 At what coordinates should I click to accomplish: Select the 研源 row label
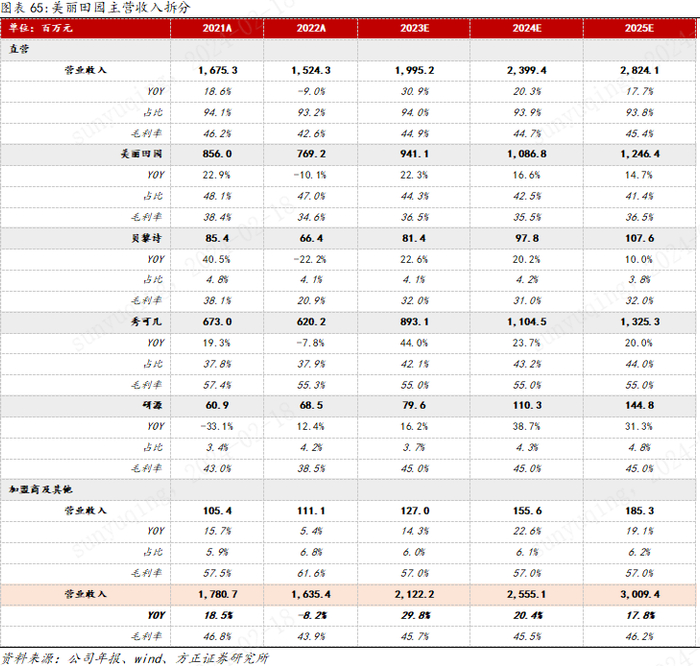152,405
